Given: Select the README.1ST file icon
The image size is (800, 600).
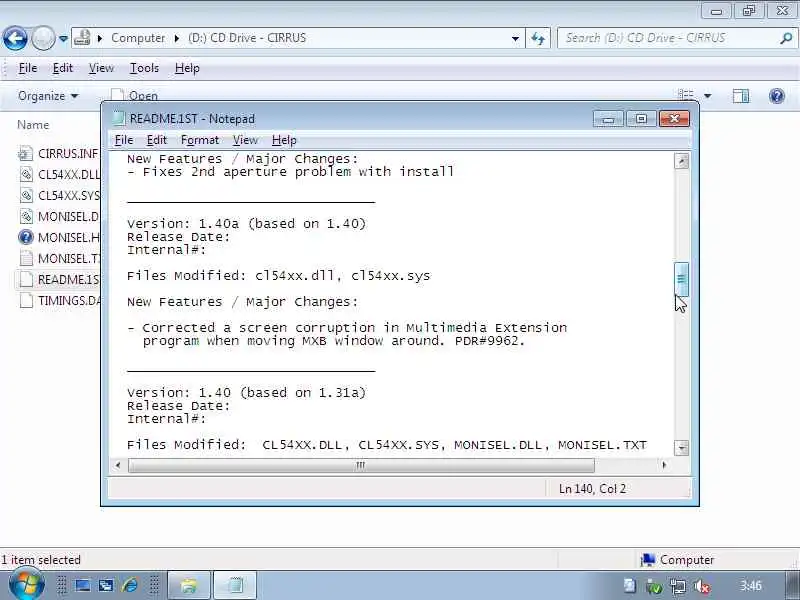Looking at the screenshot, I should (26, 280).
